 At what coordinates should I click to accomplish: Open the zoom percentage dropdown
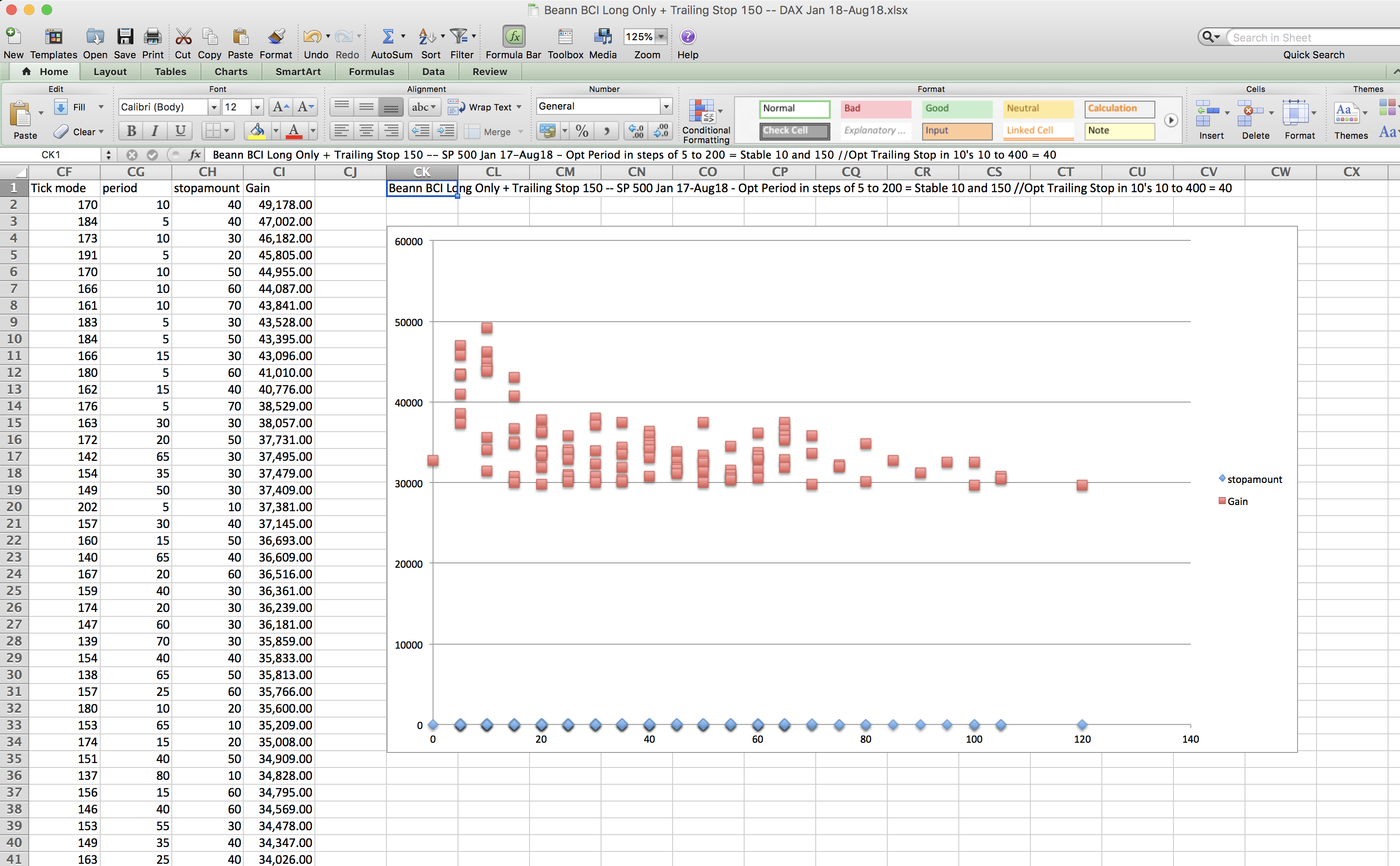point(661,37)
